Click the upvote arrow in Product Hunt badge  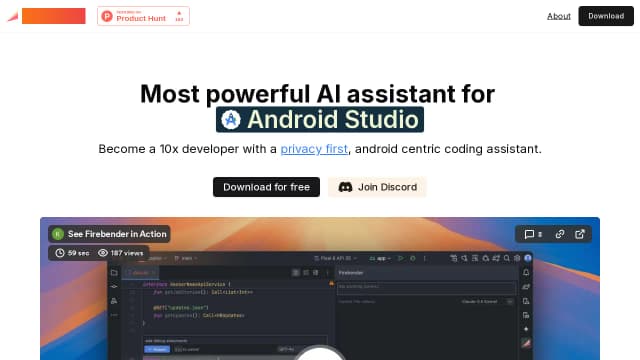pos(179,13)
